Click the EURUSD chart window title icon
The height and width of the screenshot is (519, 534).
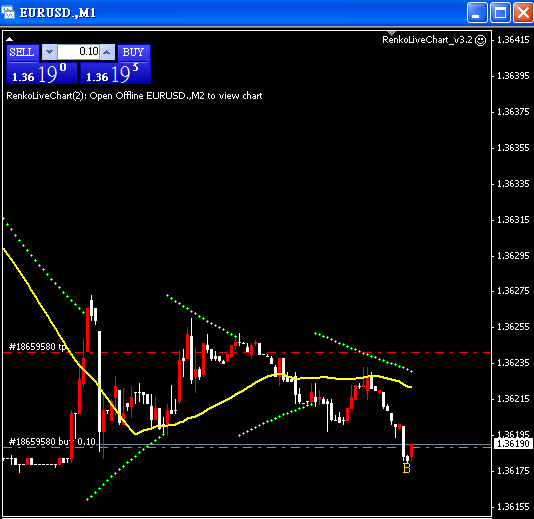coord(8,13)
